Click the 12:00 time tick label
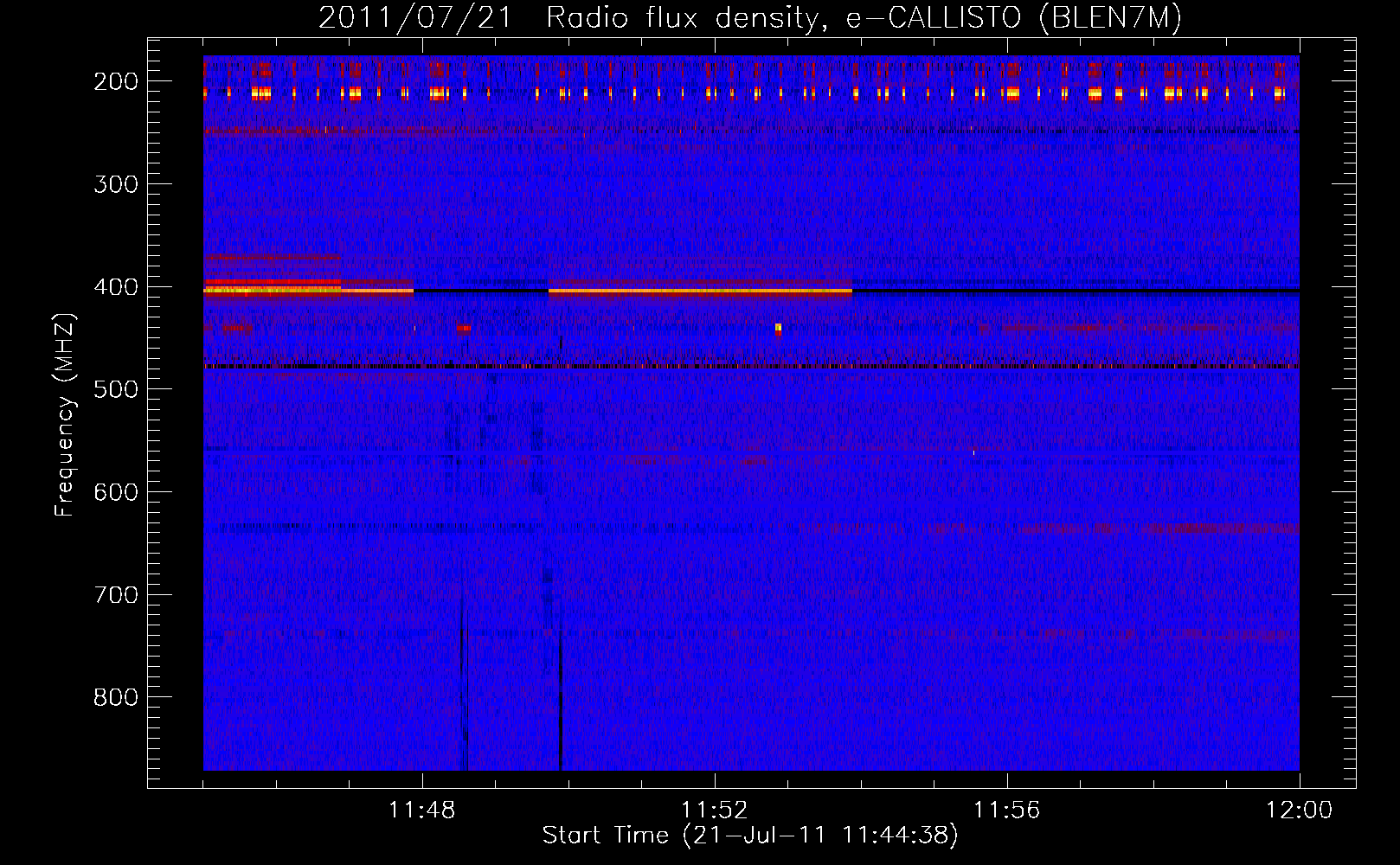 [1299, 811]
